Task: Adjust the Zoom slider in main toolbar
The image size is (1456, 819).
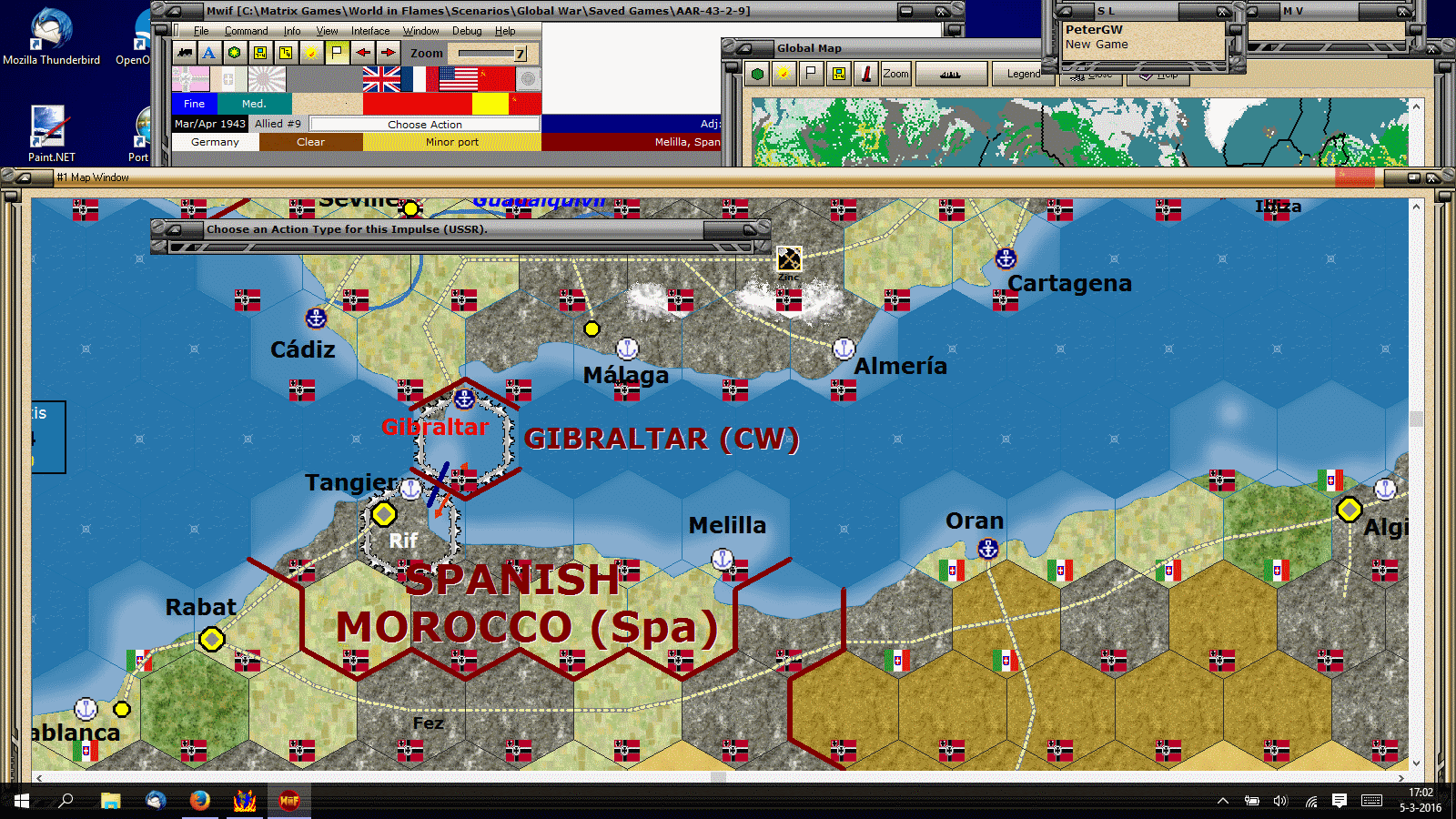Action: (x=491, y=54)
